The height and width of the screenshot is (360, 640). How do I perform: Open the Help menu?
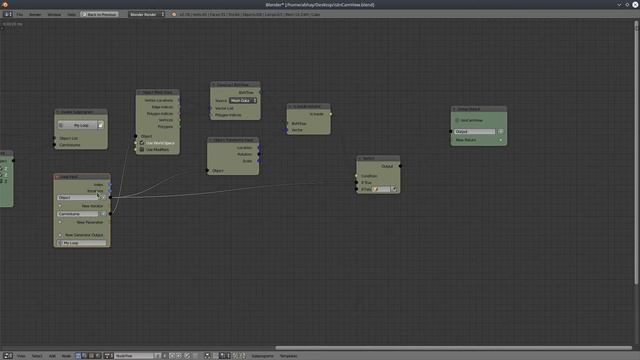click(71, 14)
